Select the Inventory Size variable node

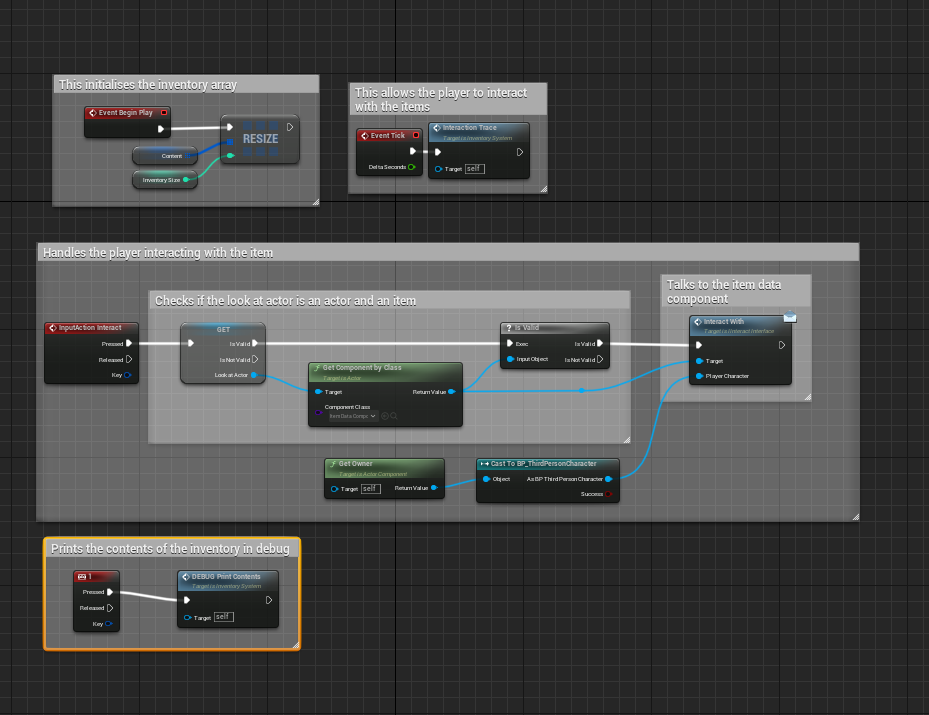pos(160,180)
